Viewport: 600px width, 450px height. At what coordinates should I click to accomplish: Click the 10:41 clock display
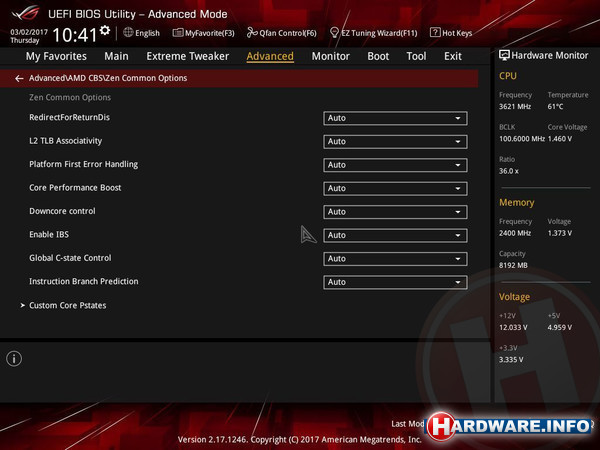75,35
